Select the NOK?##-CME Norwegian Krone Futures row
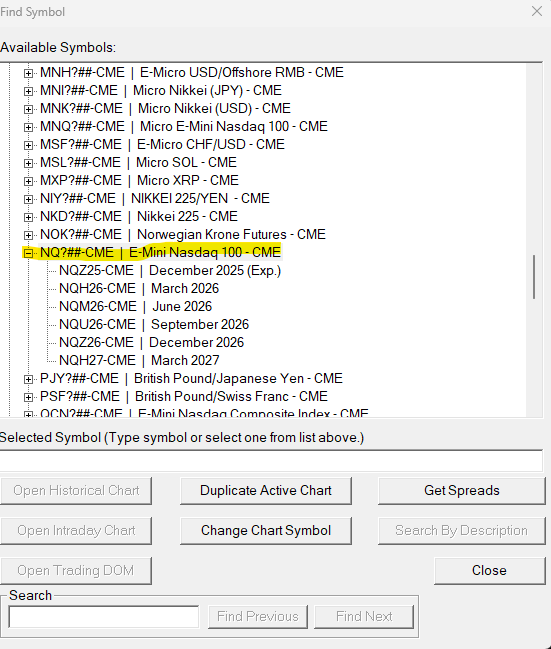 coord(183,234)
